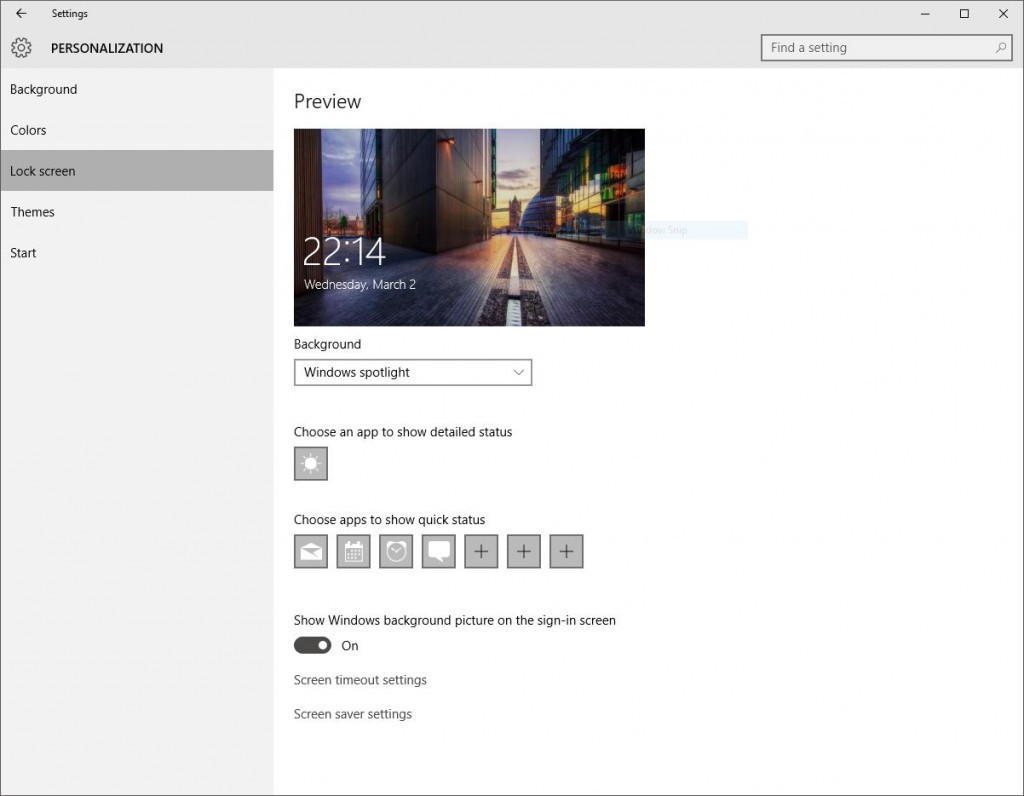This screenshot has height=796, width=1024.
Task: Open Screen timeout settings link
Action: (360, 680)
